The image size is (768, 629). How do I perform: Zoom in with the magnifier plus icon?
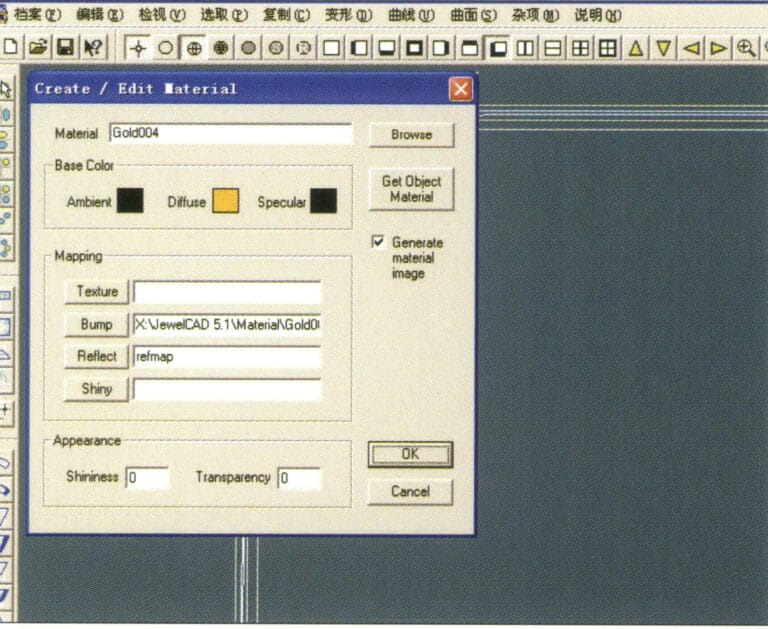coord(746,48)
